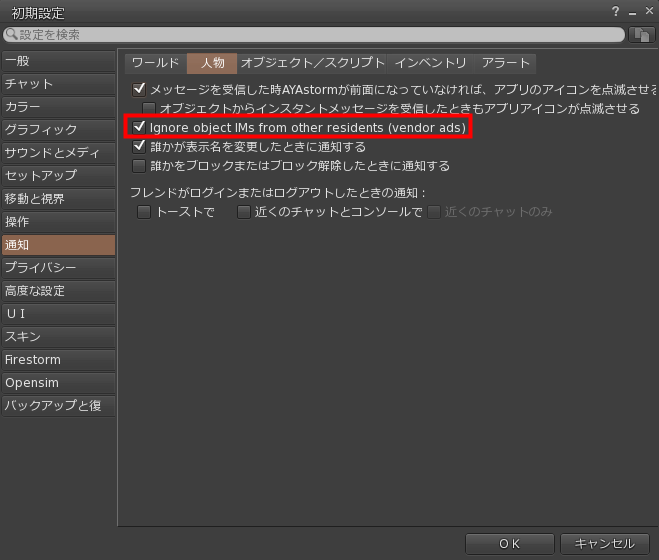Select 操作 in the sidebar

[58, 222]
